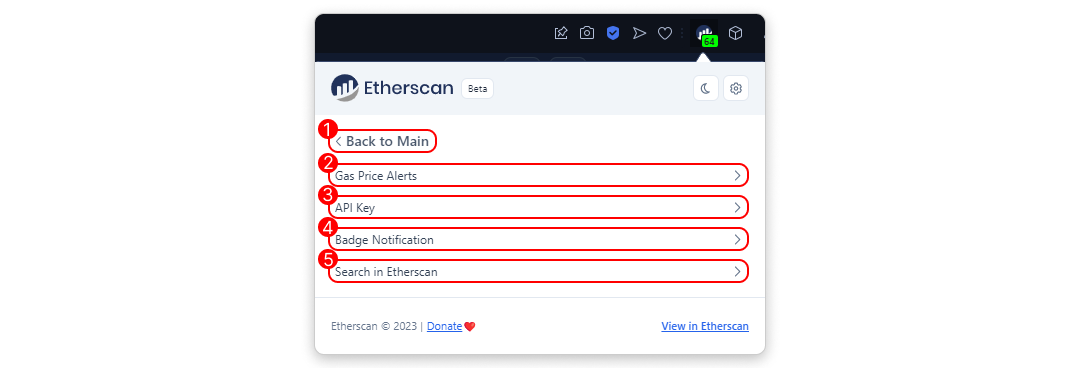Open the View in Etherscan link
Screen dimensions: 1080x368
[x=705, y=326]
